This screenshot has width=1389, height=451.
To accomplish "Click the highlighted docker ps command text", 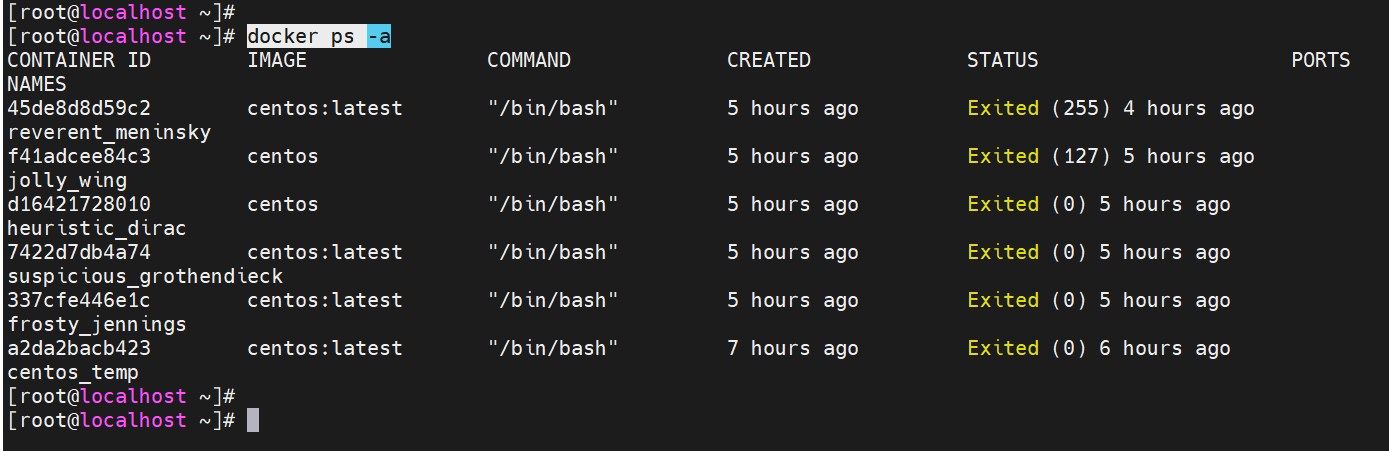I will pyautogui.click(x=300, y=36).
